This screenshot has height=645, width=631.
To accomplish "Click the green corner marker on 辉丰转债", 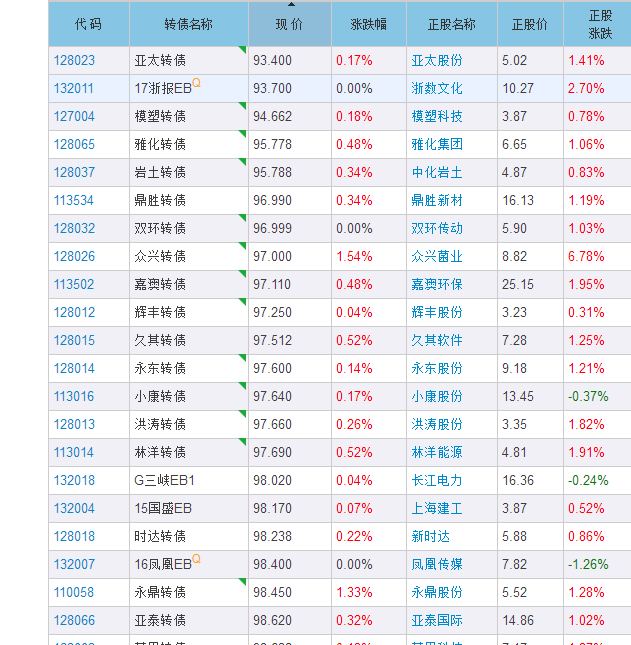I will (x=243, y=301).
